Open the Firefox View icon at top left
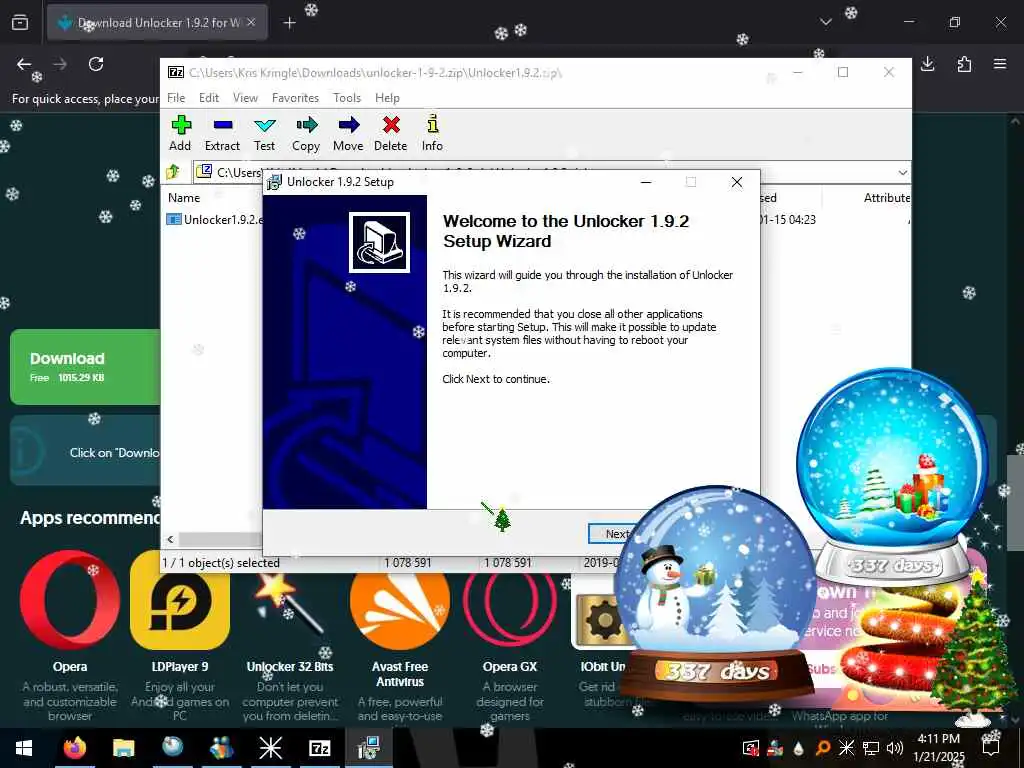 point(20,23)
